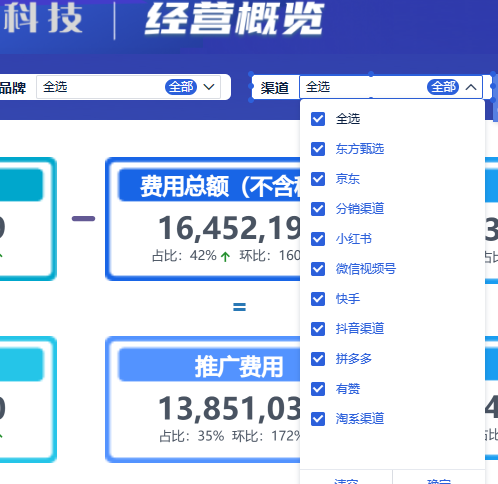
Task: Select 微信视频号 option in the list
Action: click(366, 269)
